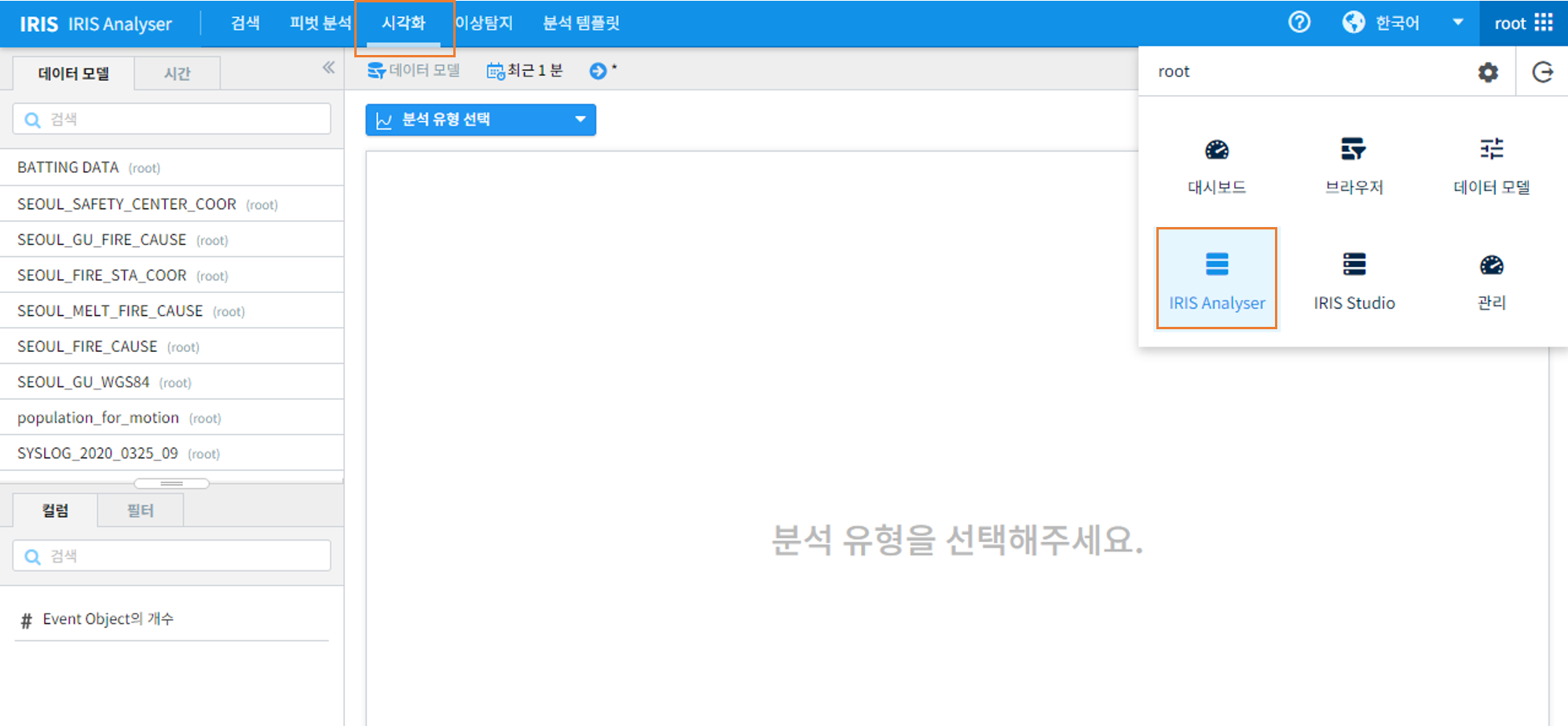This screenshot has height=726, width=1568.
Task: Click the logout icon next to root
Action: pyautogui.click(x=1543, y=72)
